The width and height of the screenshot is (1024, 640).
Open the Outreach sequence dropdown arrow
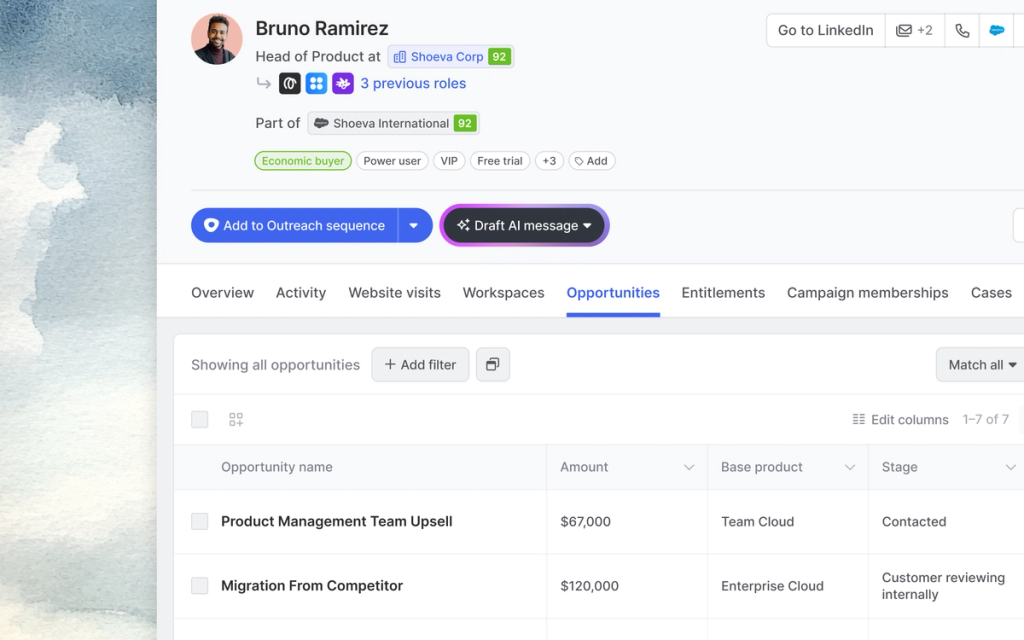(415, 225)
